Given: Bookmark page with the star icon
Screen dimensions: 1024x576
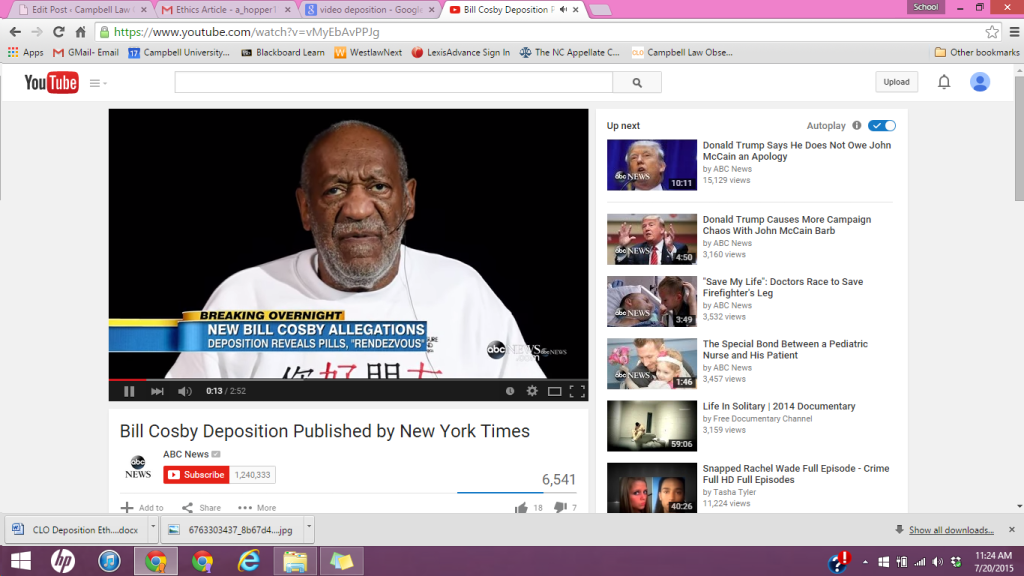Looking at the screenshot, I should 992,32.
